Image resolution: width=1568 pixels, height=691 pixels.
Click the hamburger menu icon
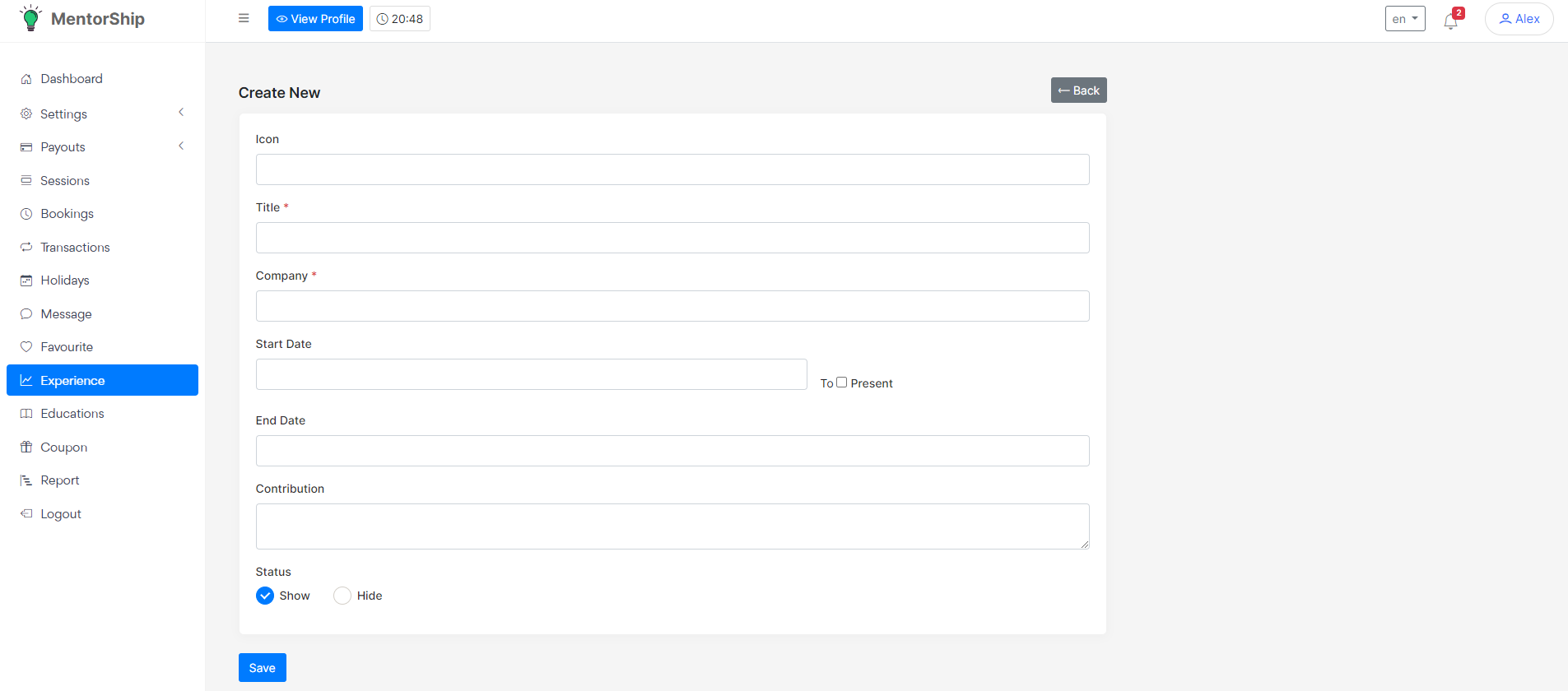click(244, 18)
